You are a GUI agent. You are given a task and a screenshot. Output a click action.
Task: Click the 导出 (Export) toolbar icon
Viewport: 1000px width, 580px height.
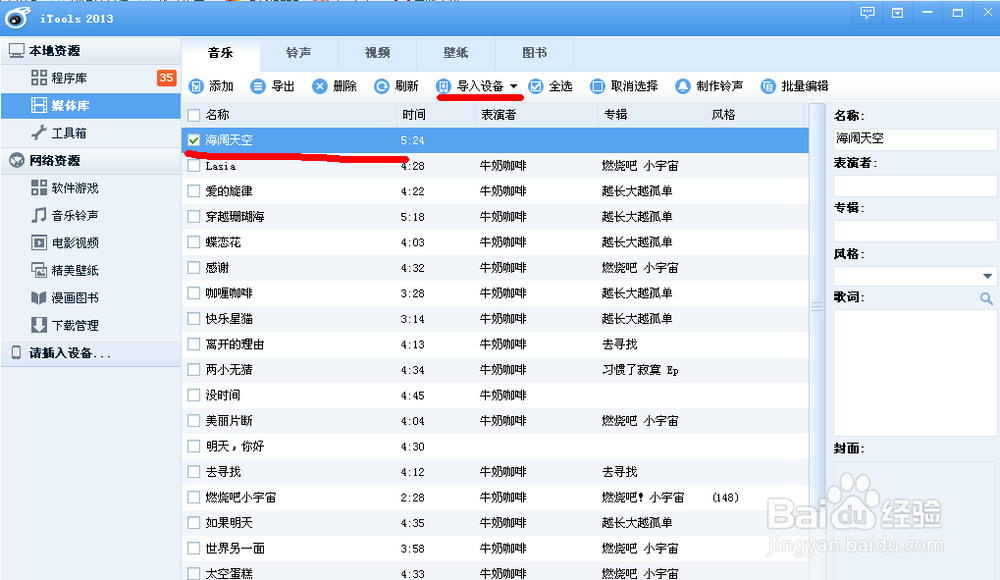pyautogui.click(x=258, y=86)
